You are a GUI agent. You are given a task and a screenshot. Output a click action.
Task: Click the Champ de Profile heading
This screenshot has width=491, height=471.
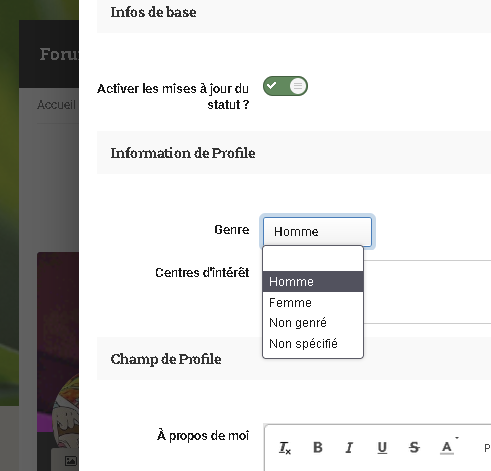166,359
